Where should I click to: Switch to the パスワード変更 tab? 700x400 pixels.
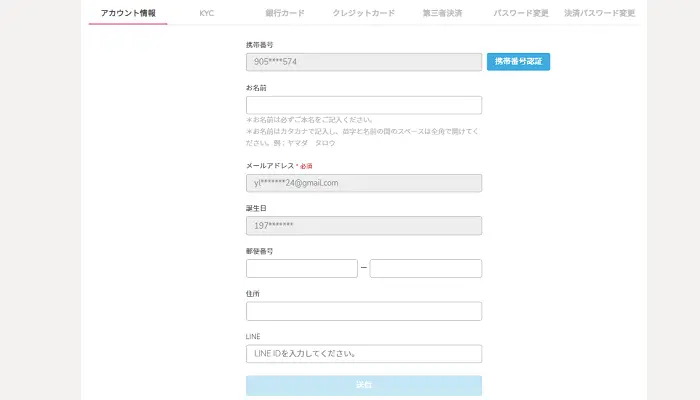pos(520,13)
